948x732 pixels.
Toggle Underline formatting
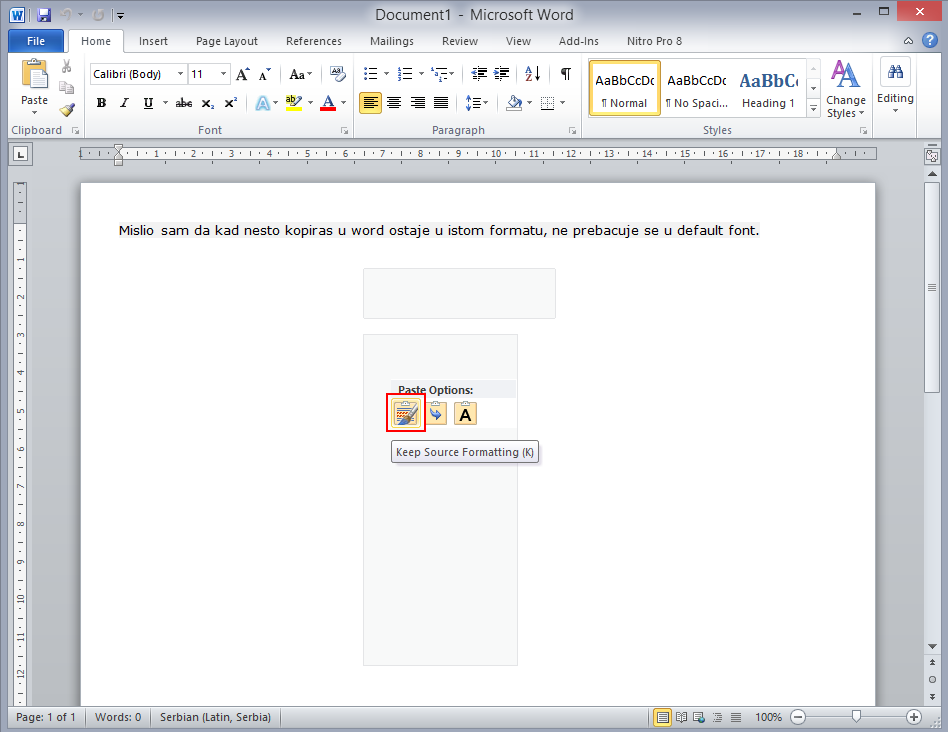(x=148, y=103)
